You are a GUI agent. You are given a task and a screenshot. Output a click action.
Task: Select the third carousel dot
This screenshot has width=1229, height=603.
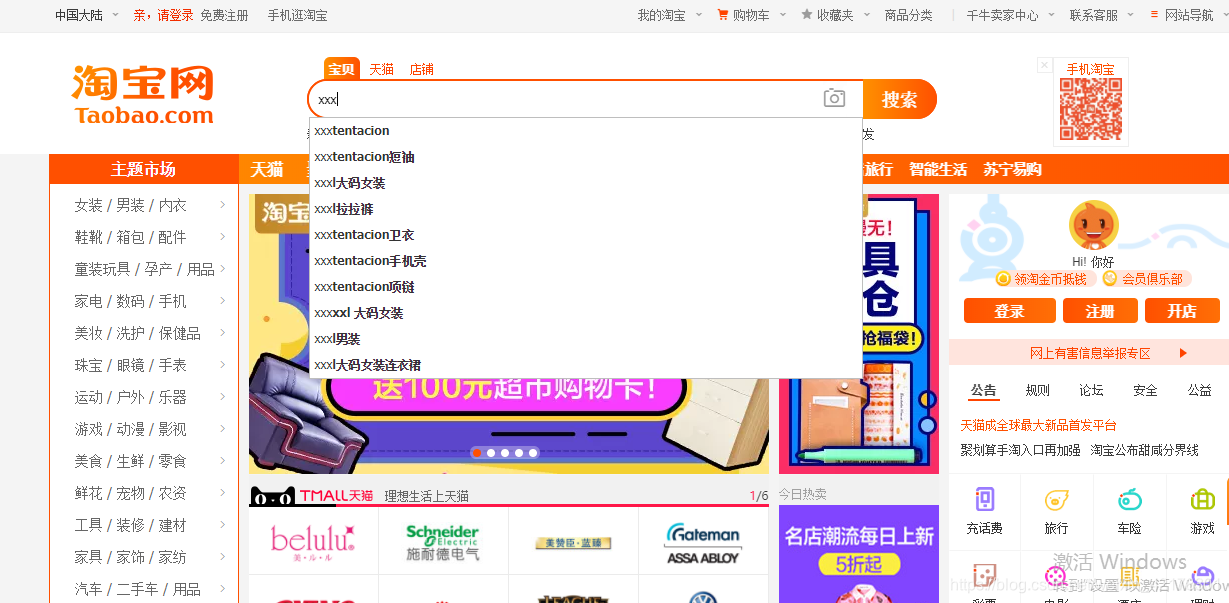pyautogui.click(x=505, y=453)
